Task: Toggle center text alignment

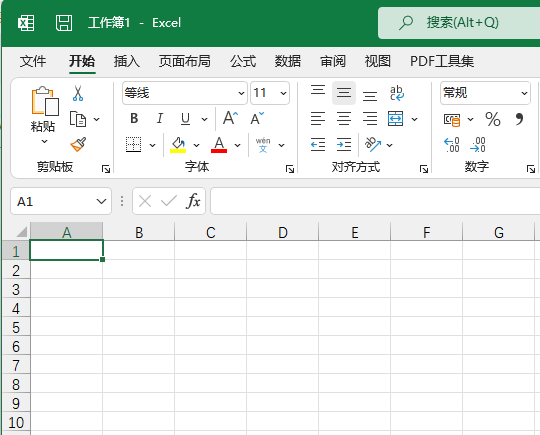Action: coord(344,119)
